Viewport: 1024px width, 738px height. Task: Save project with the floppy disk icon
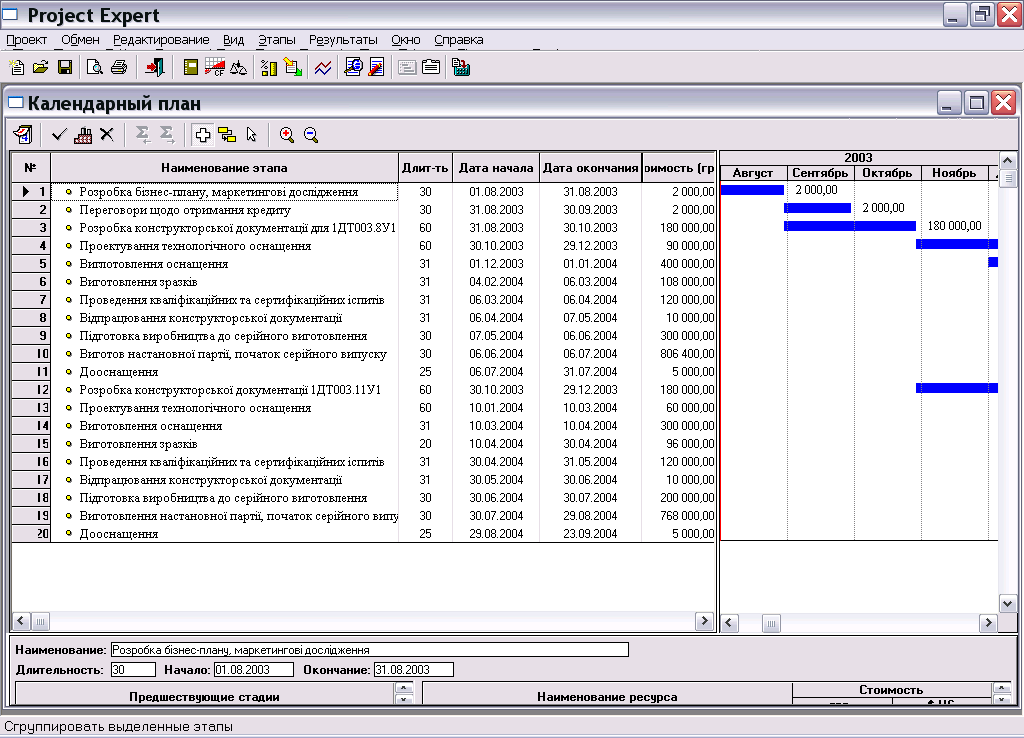pyautogui.click(x=65, y=67)
